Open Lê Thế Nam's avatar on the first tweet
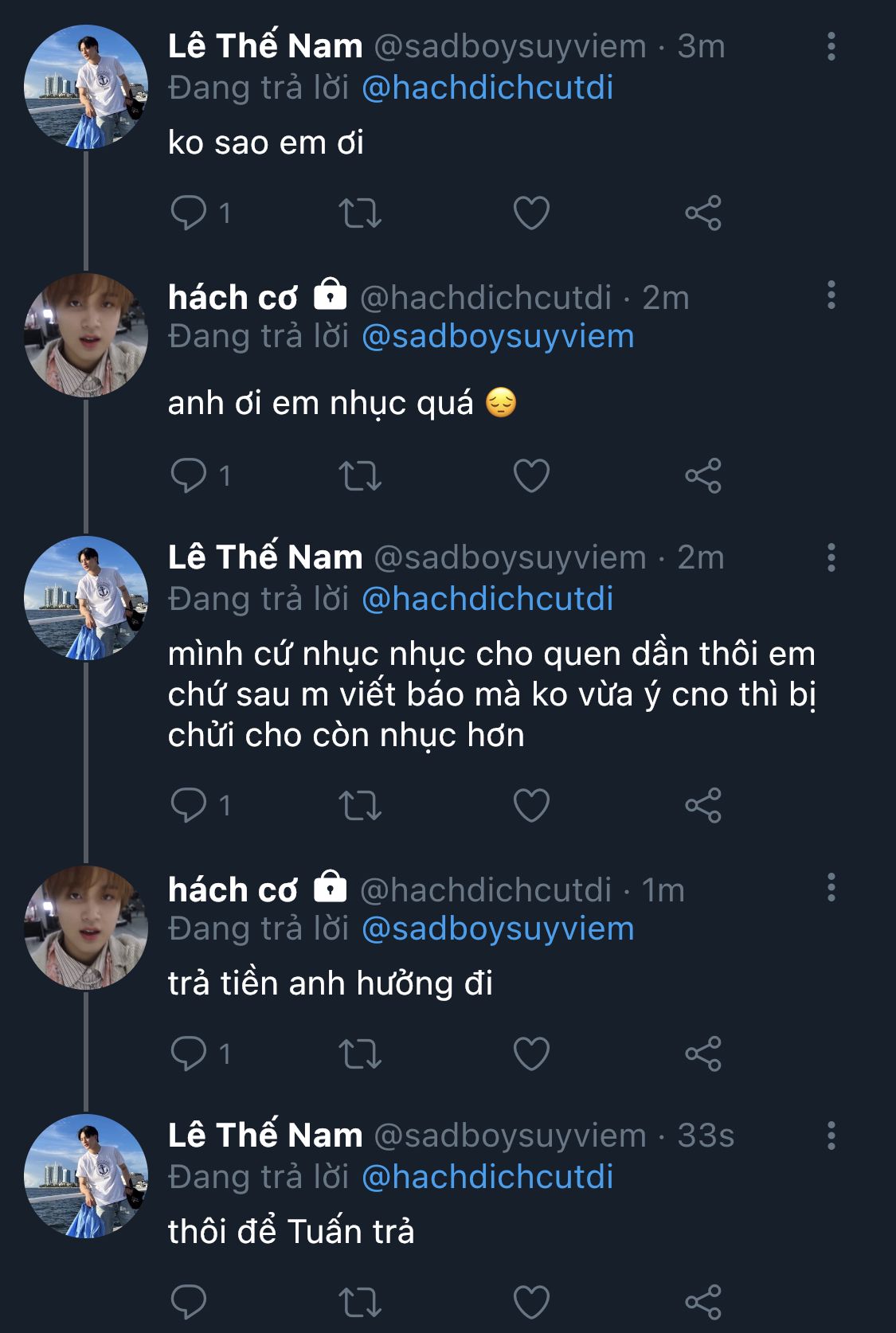Viewport: 896px width, 1333px height. (x=86, y=87)
